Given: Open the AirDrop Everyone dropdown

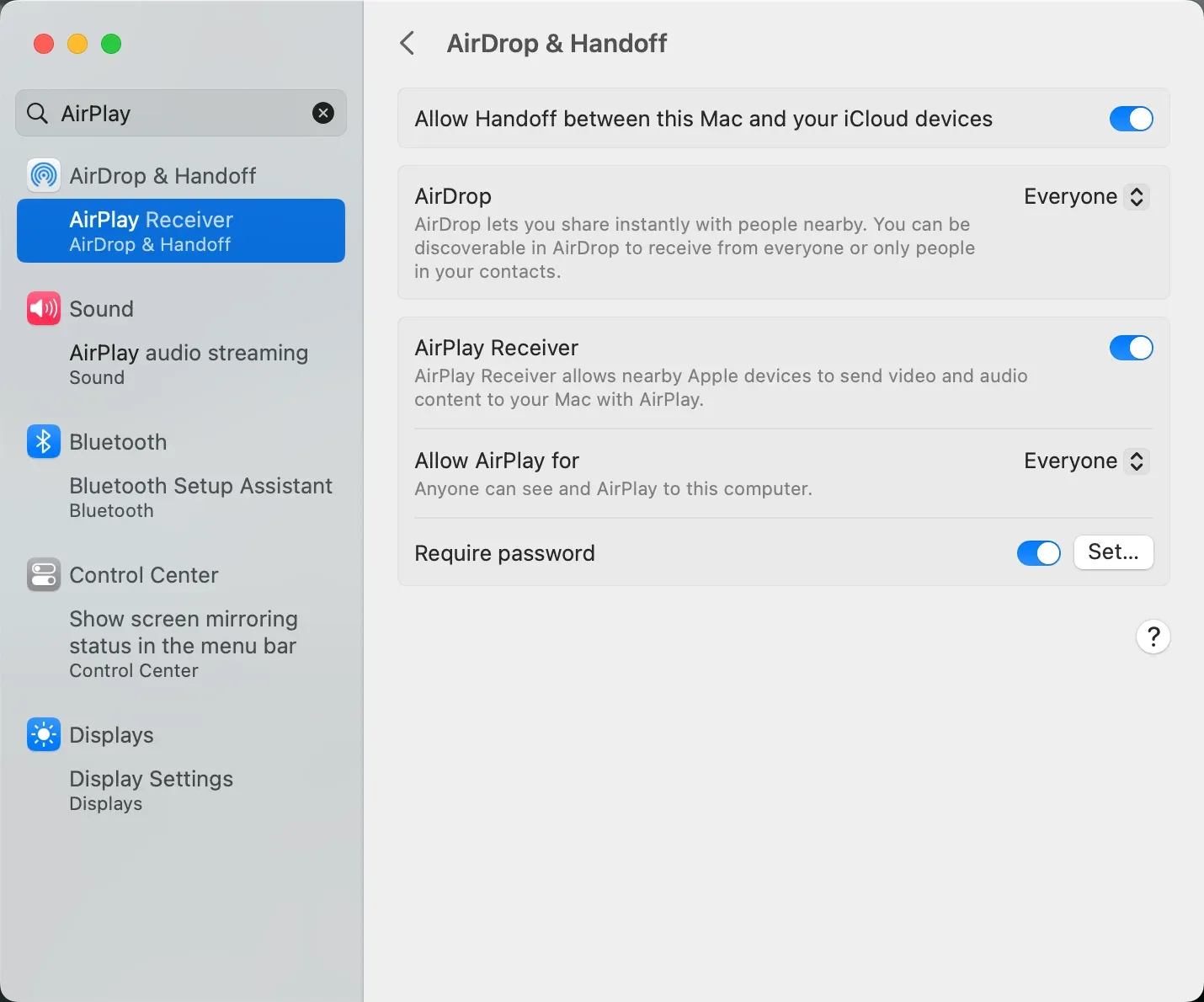Looking at the screenshot, I should [1086, 196].
